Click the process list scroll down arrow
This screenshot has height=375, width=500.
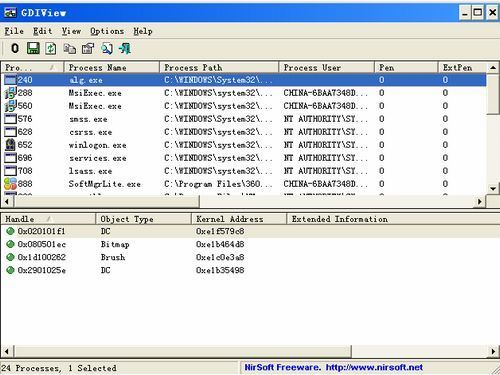[493, 189]
